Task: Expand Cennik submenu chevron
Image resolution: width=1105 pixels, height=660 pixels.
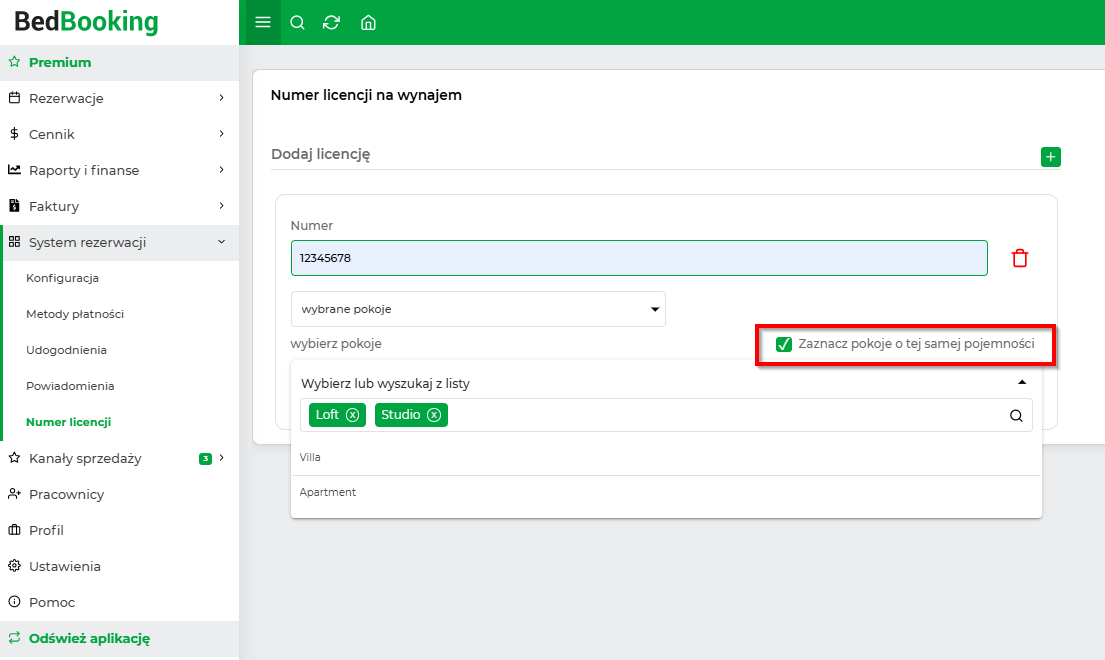Action: (x=221, y=134)
